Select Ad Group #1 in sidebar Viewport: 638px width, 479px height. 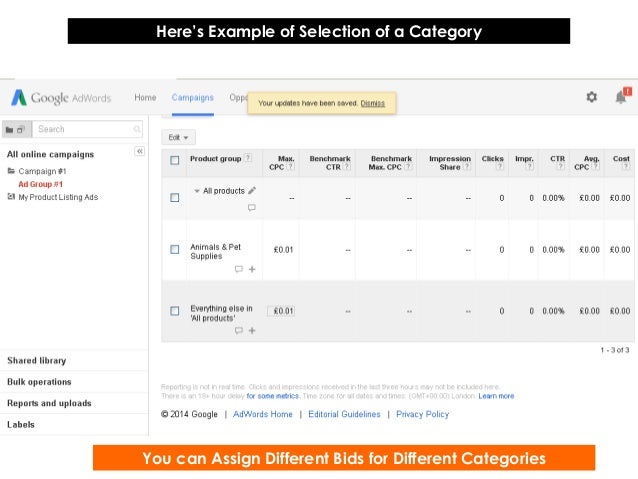pos(41,184)
